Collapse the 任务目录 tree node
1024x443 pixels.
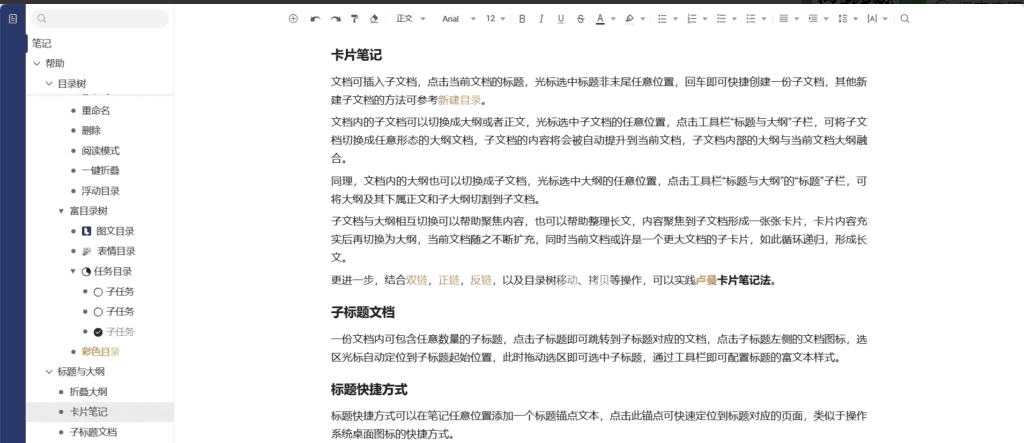tap(73, 271)
